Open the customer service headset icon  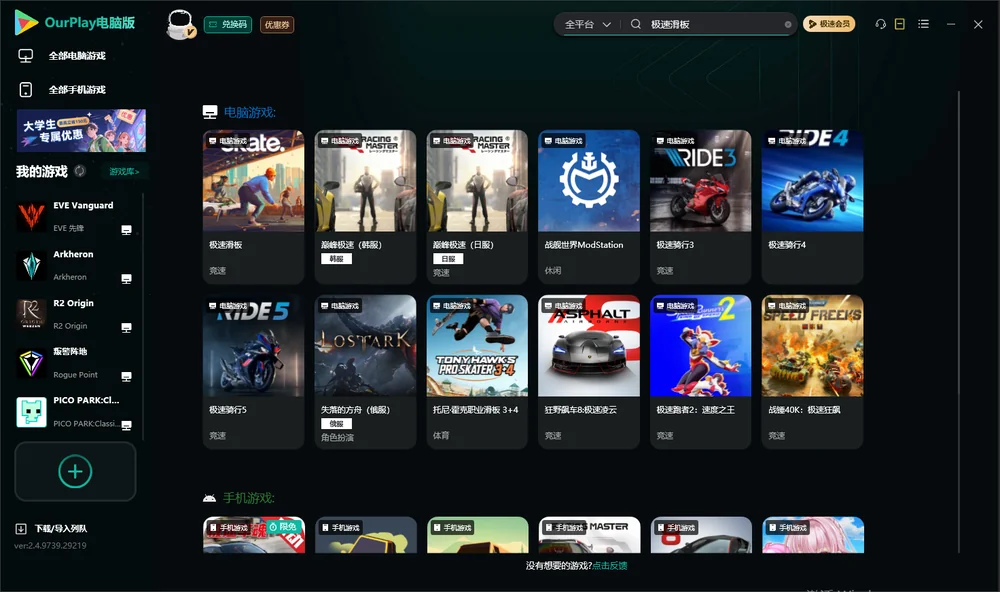coord(881,24)
